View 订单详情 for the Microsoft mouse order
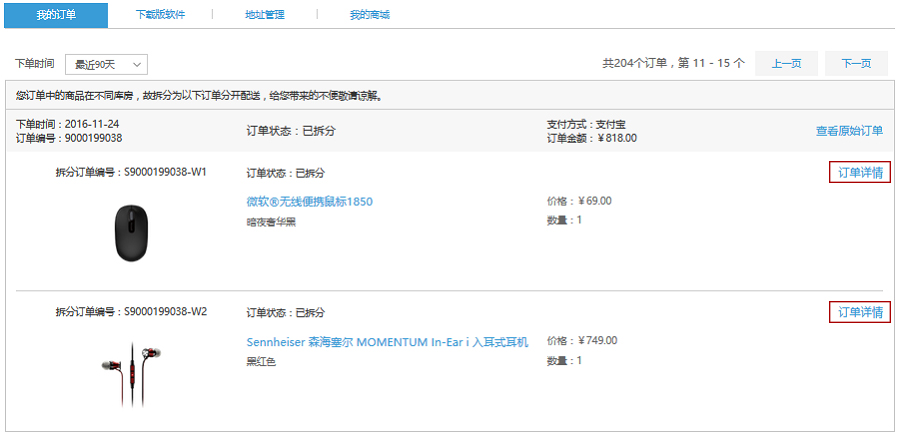900x440 pixels. coord(860,173)
